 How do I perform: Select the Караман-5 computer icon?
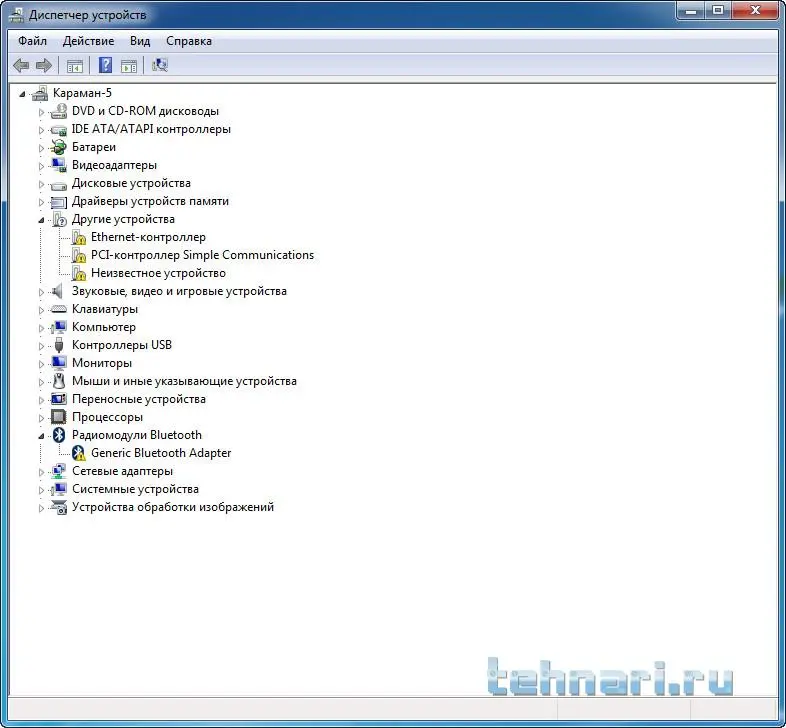[x=40, y=93]
